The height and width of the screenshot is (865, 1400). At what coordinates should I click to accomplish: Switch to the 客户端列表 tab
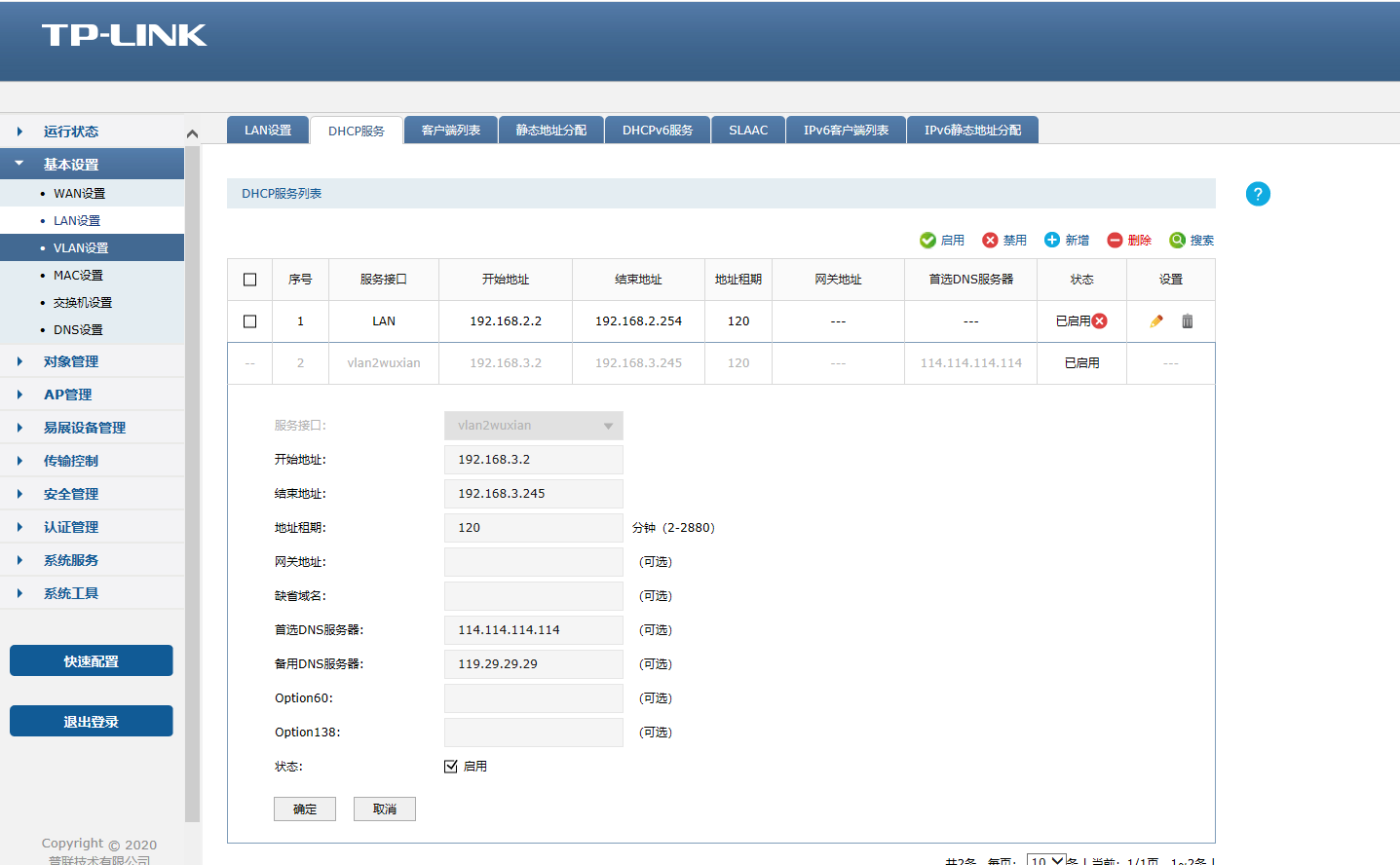[x=451, y=131]
